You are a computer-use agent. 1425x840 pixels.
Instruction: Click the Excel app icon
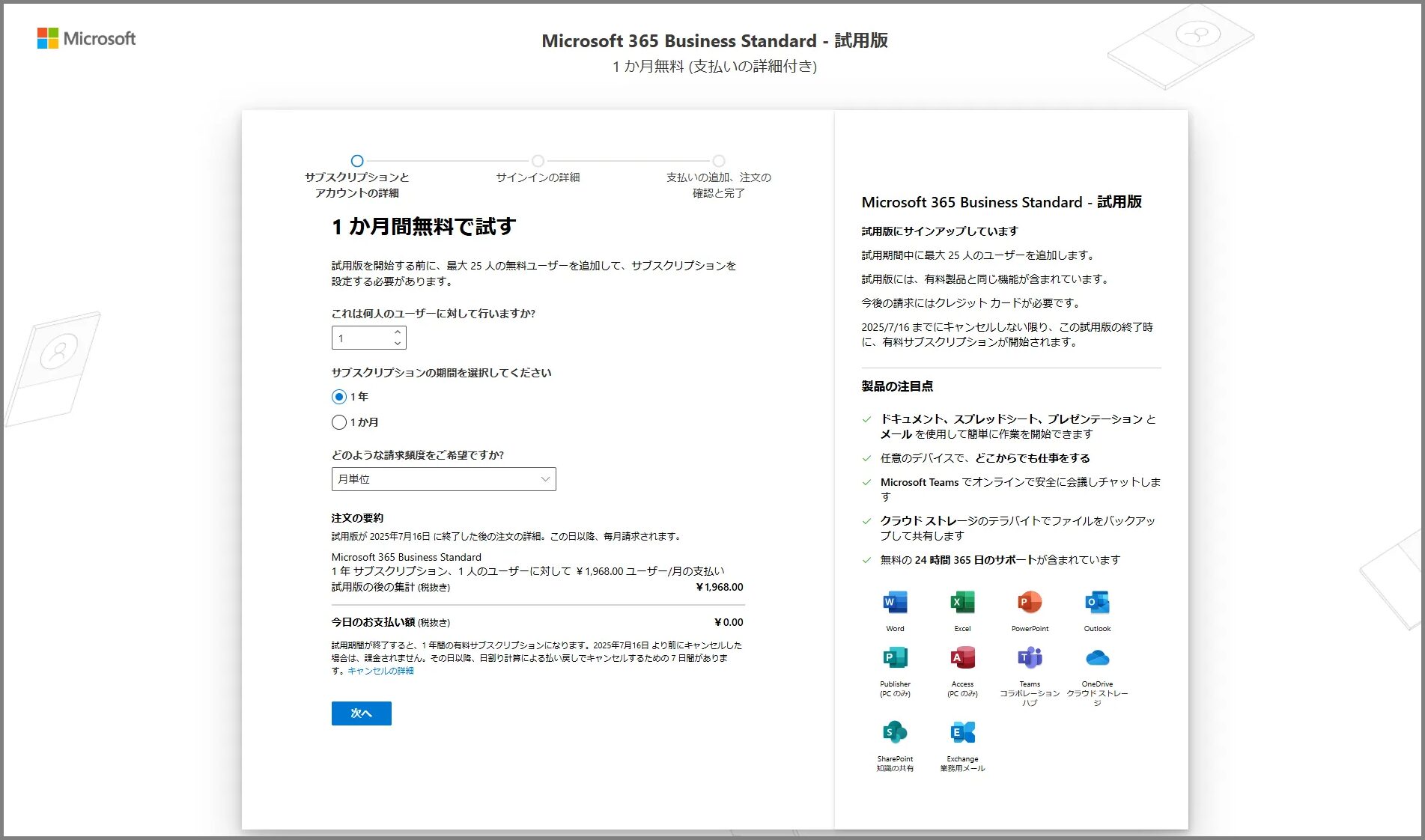962,602
